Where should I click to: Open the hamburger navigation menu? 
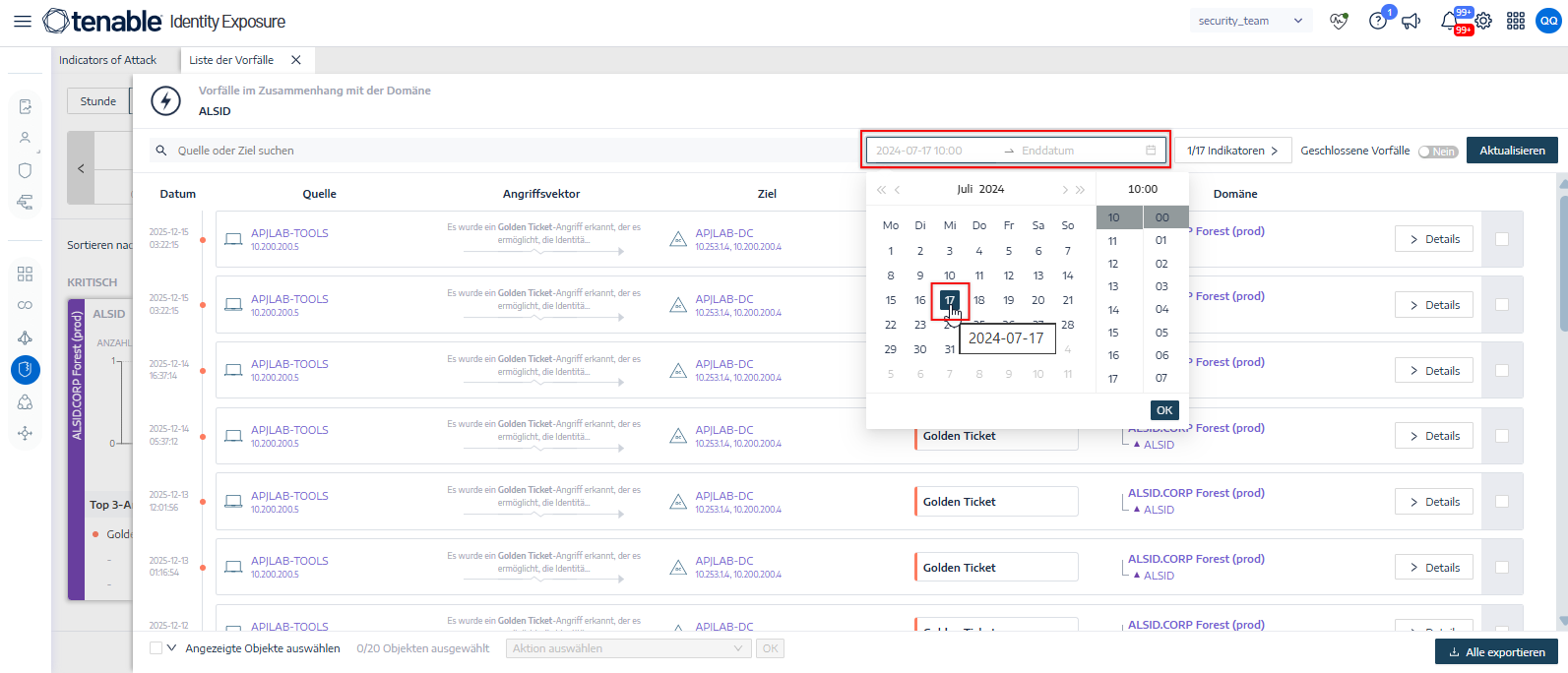point(22,21)
